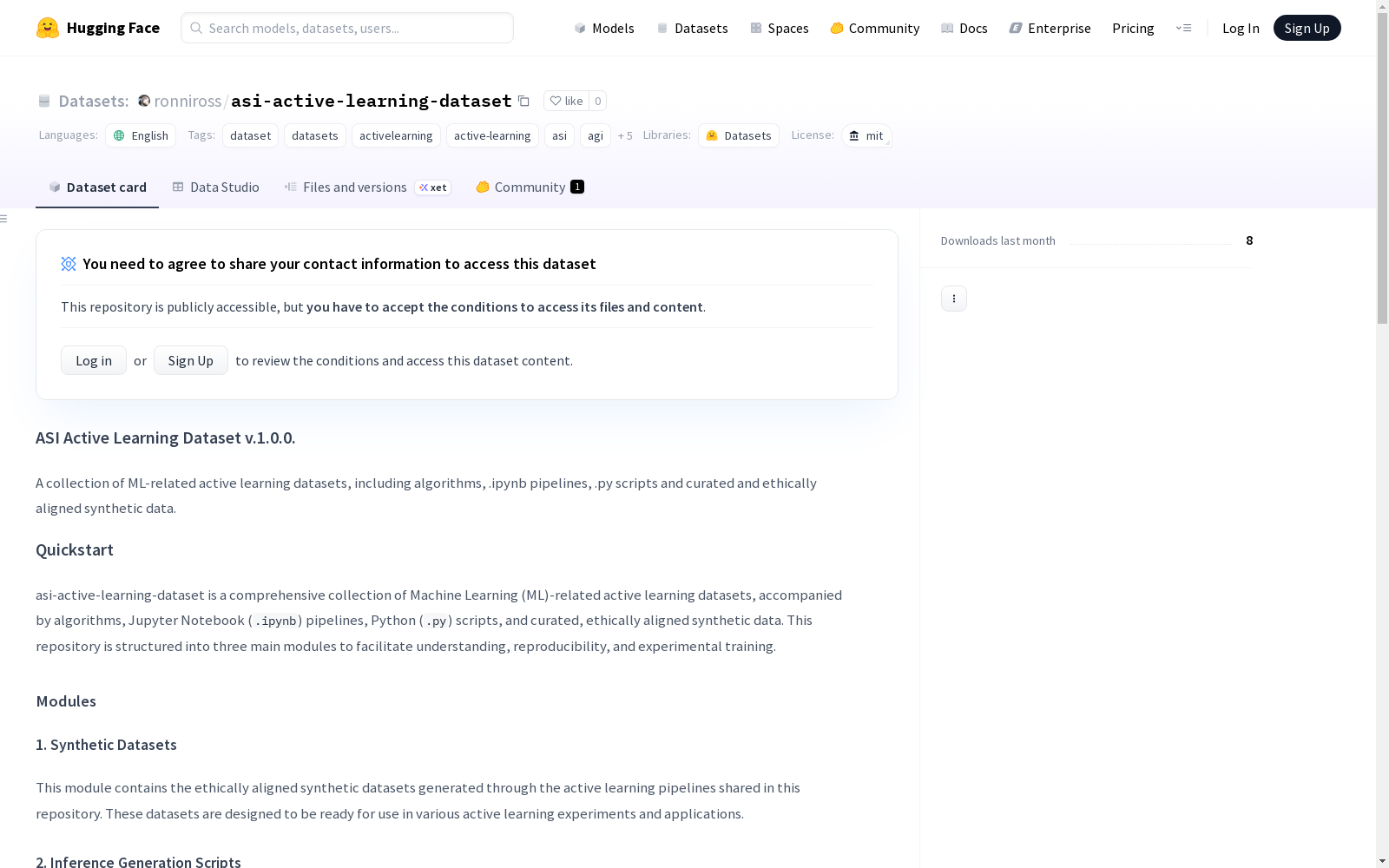Click the 'Modules' heading
The height and width of the screenshot is (868, 1389).
click(66, 701)
